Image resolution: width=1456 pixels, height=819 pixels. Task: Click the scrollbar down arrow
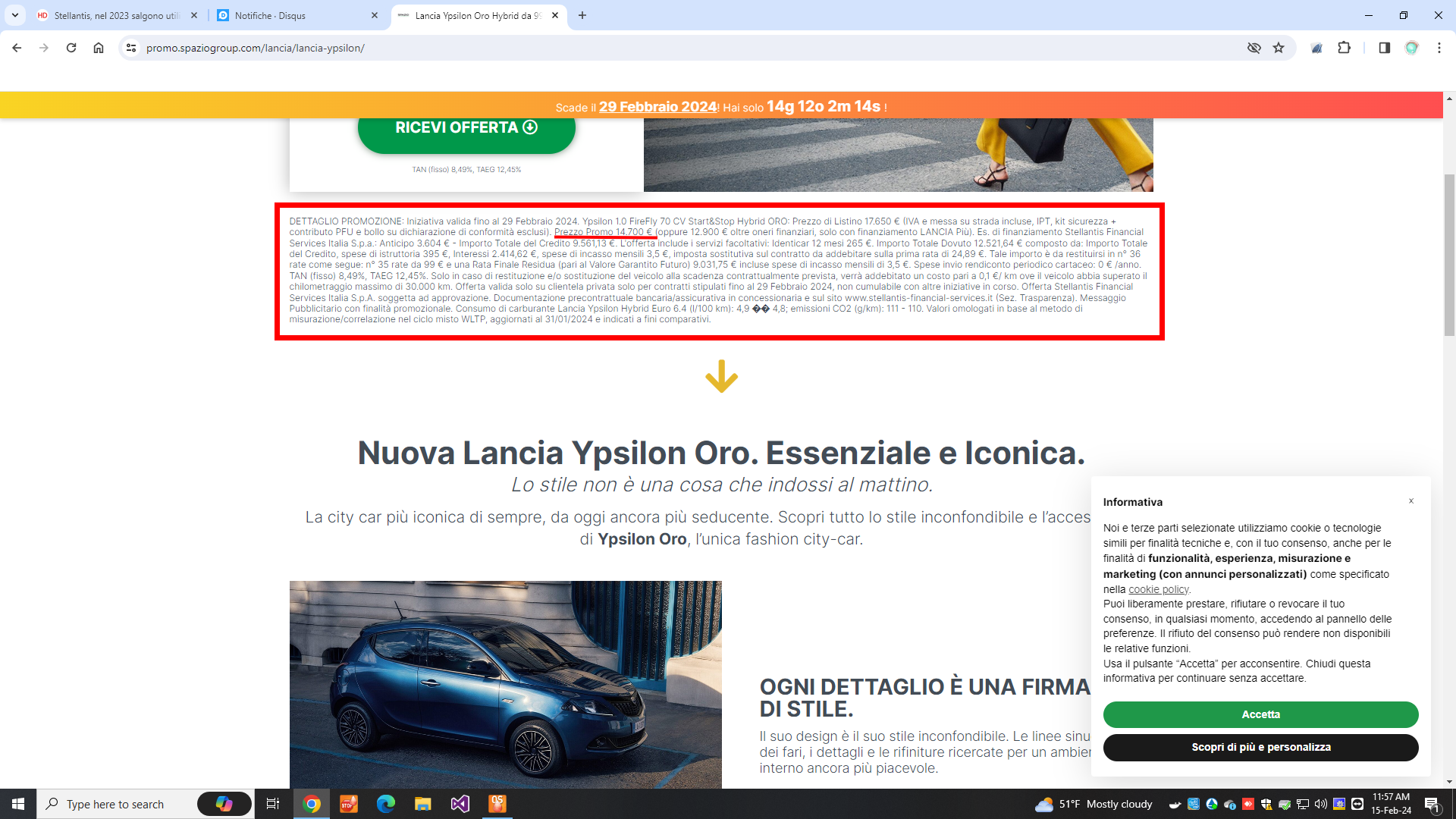[x=1450, y=782]
